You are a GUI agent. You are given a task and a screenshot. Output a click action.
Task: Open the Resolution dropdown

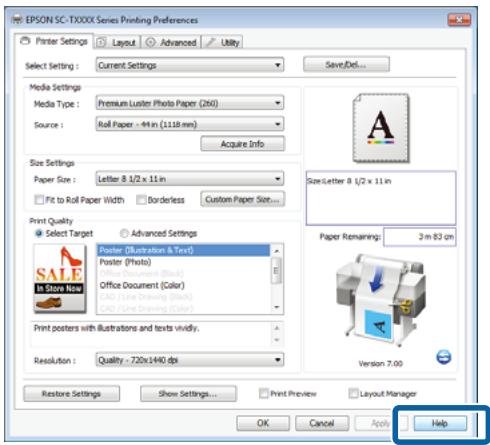point(190,360)
